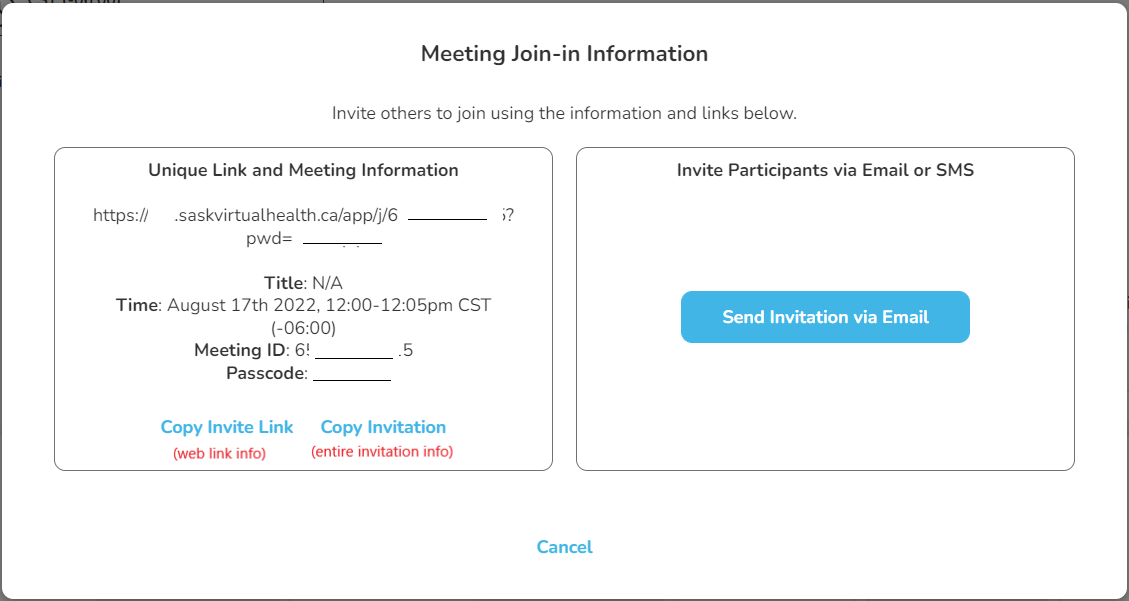
Task: Click the red 'web link info' note
Action: [220, 453]
